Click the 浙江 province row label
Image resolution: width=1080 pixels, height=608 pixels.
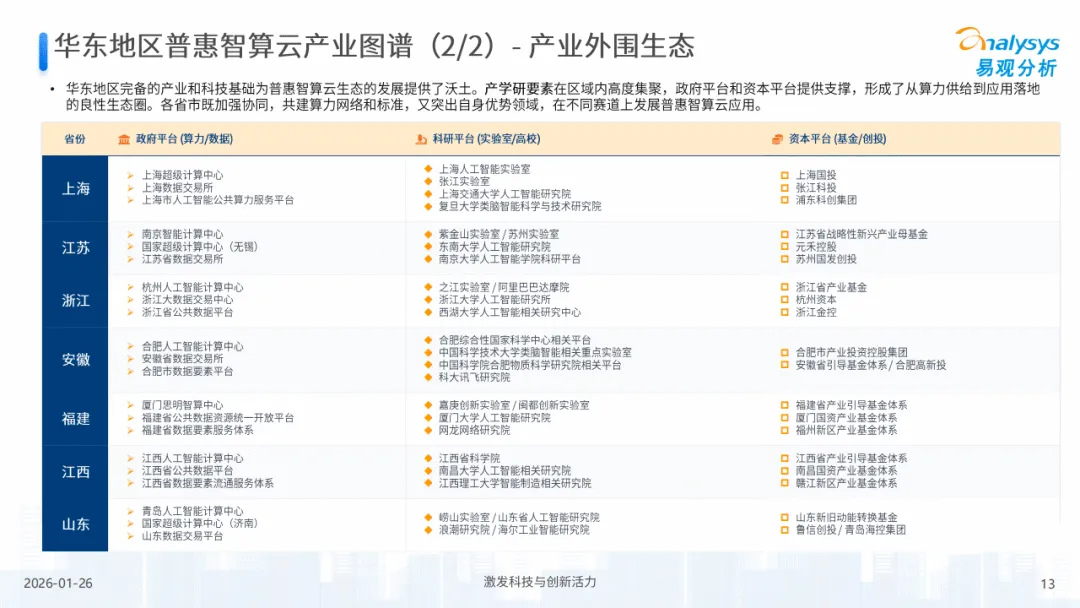[75, 300]
